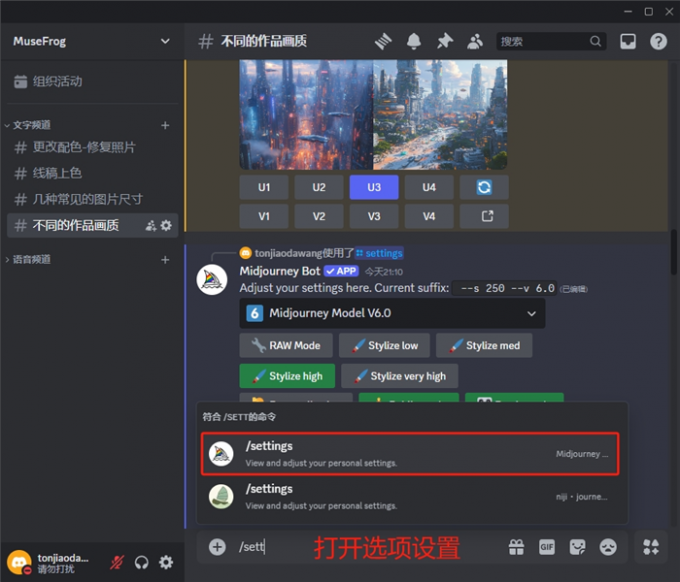Open user settings gear icon
Image resolution: width=680 pixels, height=582 pixels.
tap(166, 562)
